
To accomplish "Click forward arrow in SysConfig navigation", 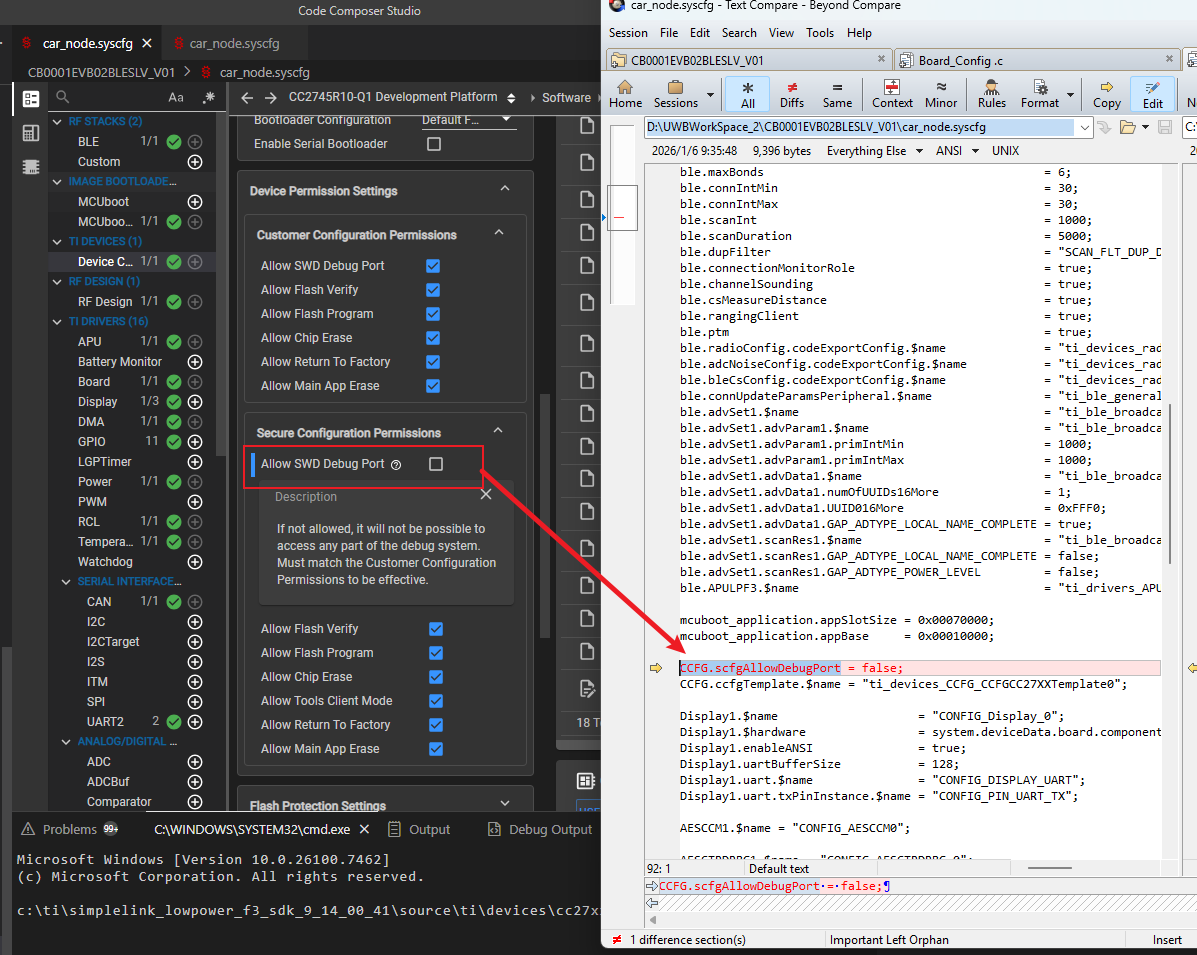I will (x=271, y=98).
